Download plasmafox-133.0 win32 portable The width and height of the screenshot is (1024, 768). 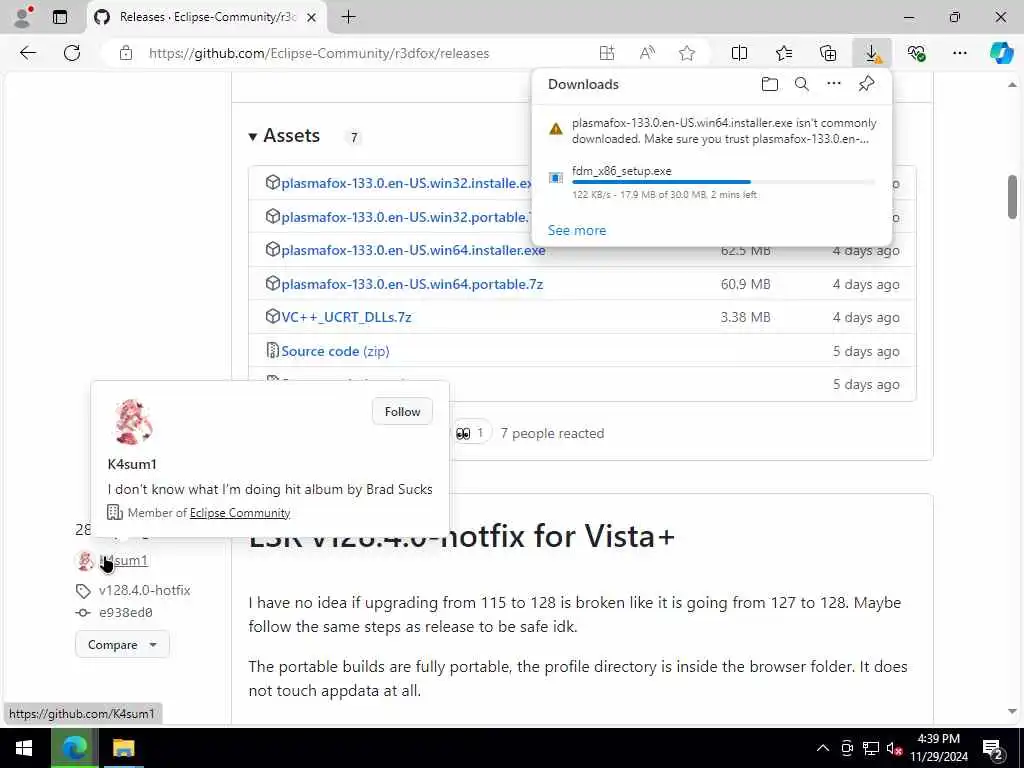click(x=405, y=217)
